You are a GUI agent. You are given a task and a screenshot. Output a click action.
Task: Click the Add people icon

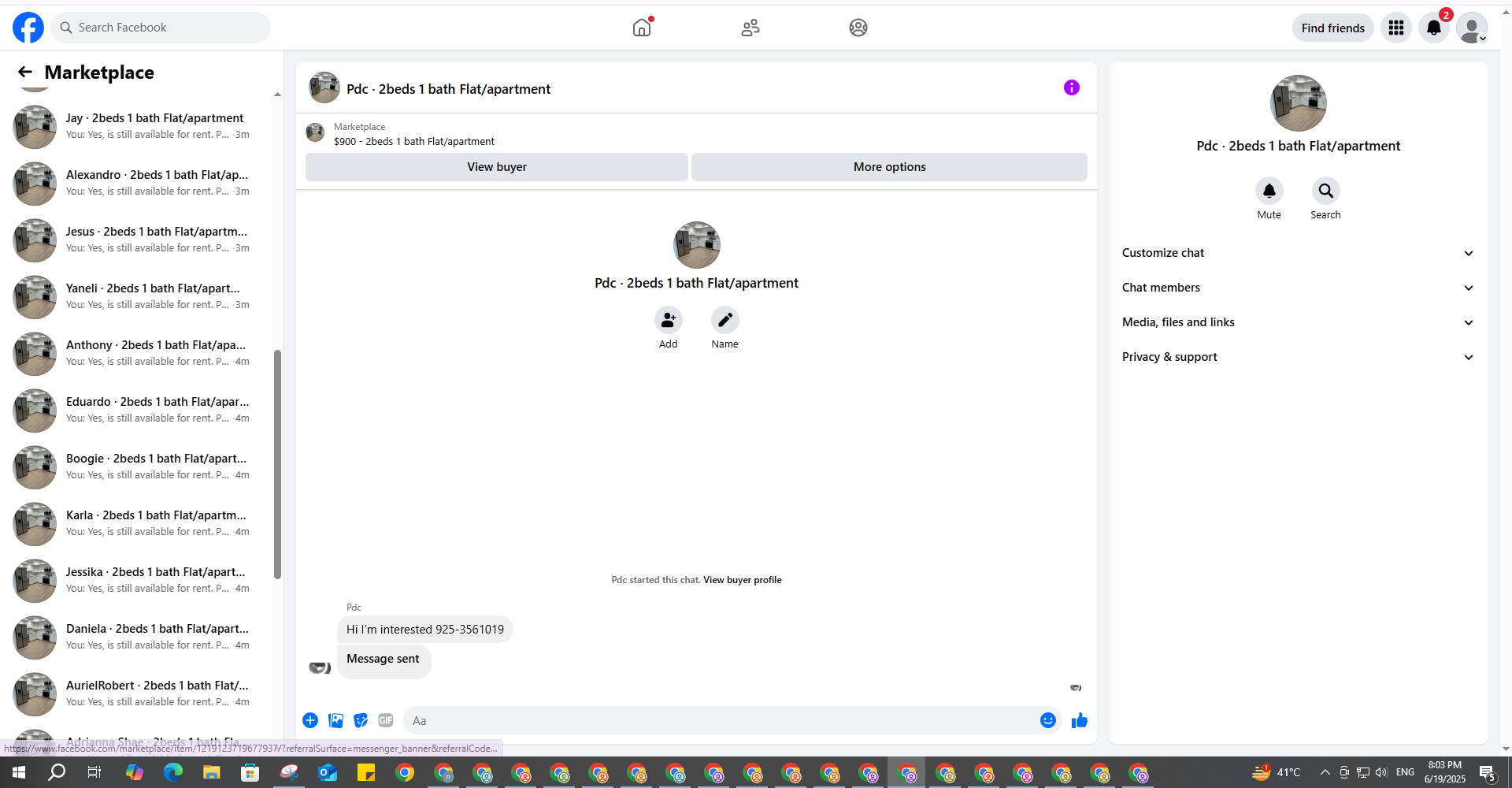coord(669,320)
